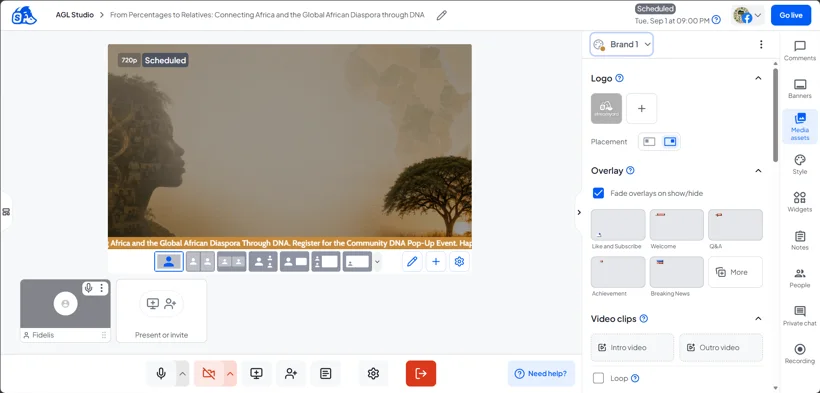The image size is (820, 393).
Task: Click the Overlay help icon
Action: coord(630,171)
